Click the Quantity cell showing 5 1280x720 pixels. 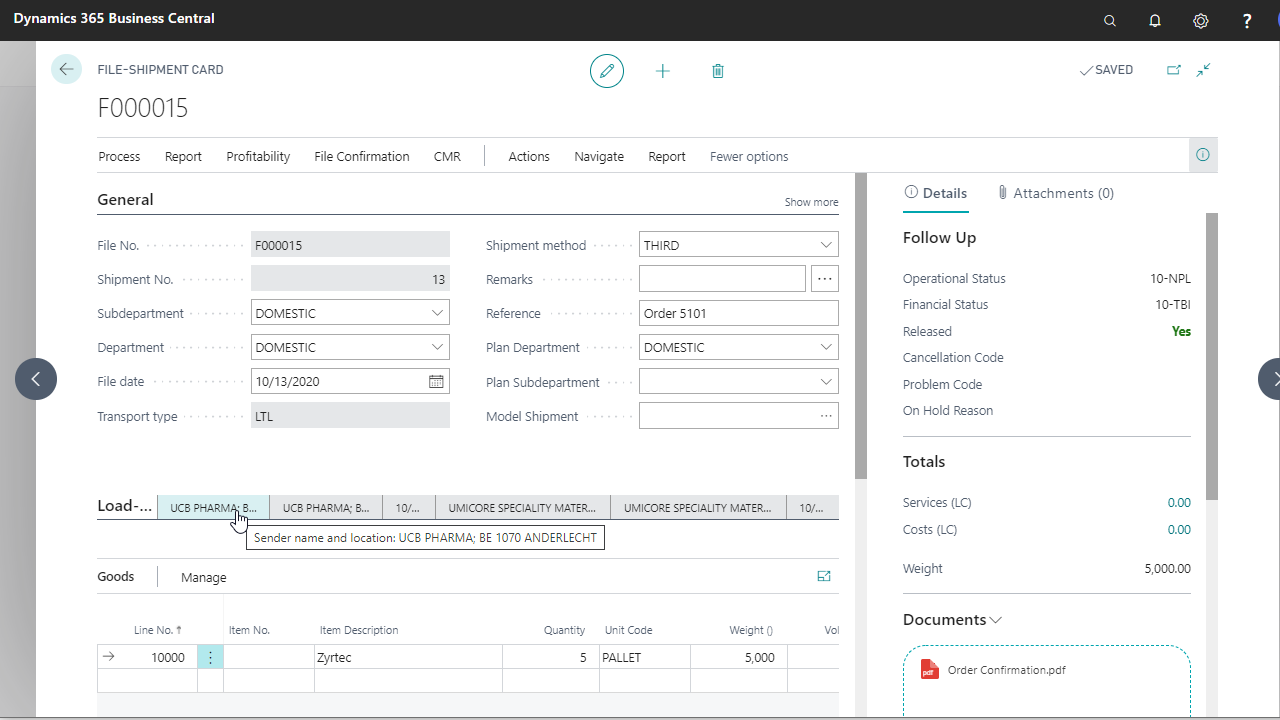pyautogui.click(x=551, y=657)
